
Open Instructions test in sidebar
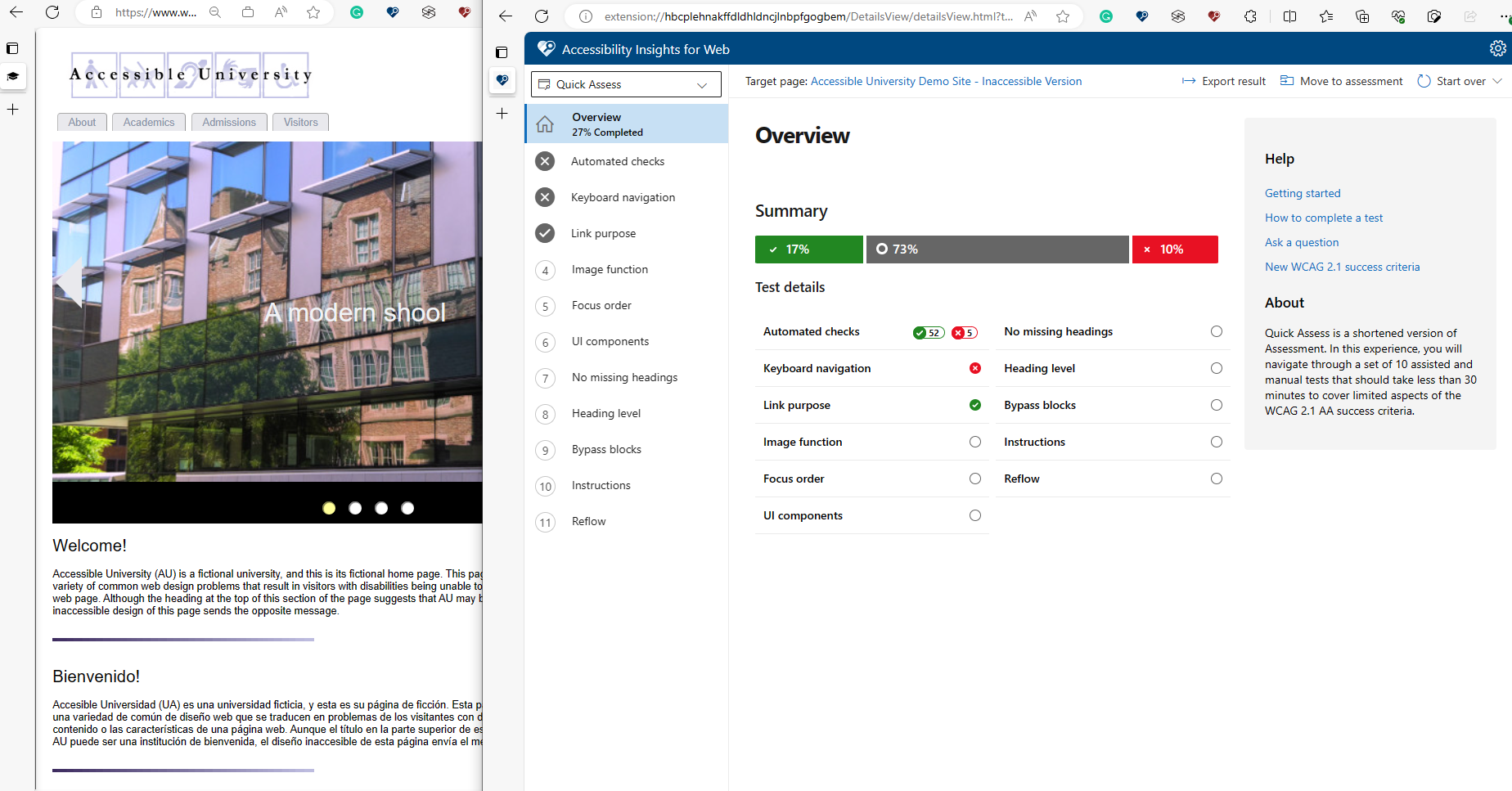[x=627, y=485]
